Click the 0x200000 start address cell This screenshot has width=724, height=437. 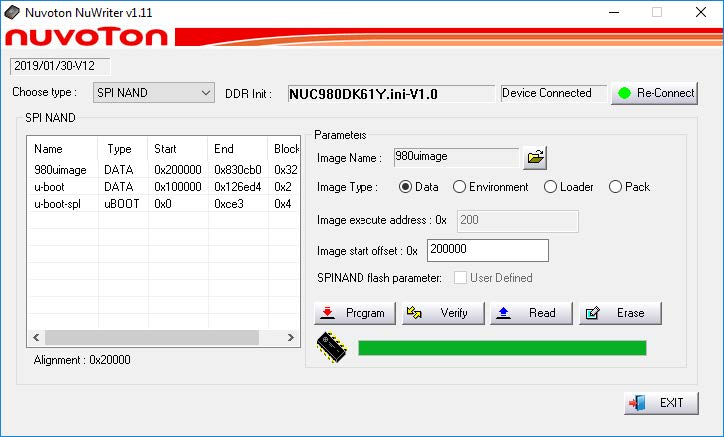coord(178,170)
